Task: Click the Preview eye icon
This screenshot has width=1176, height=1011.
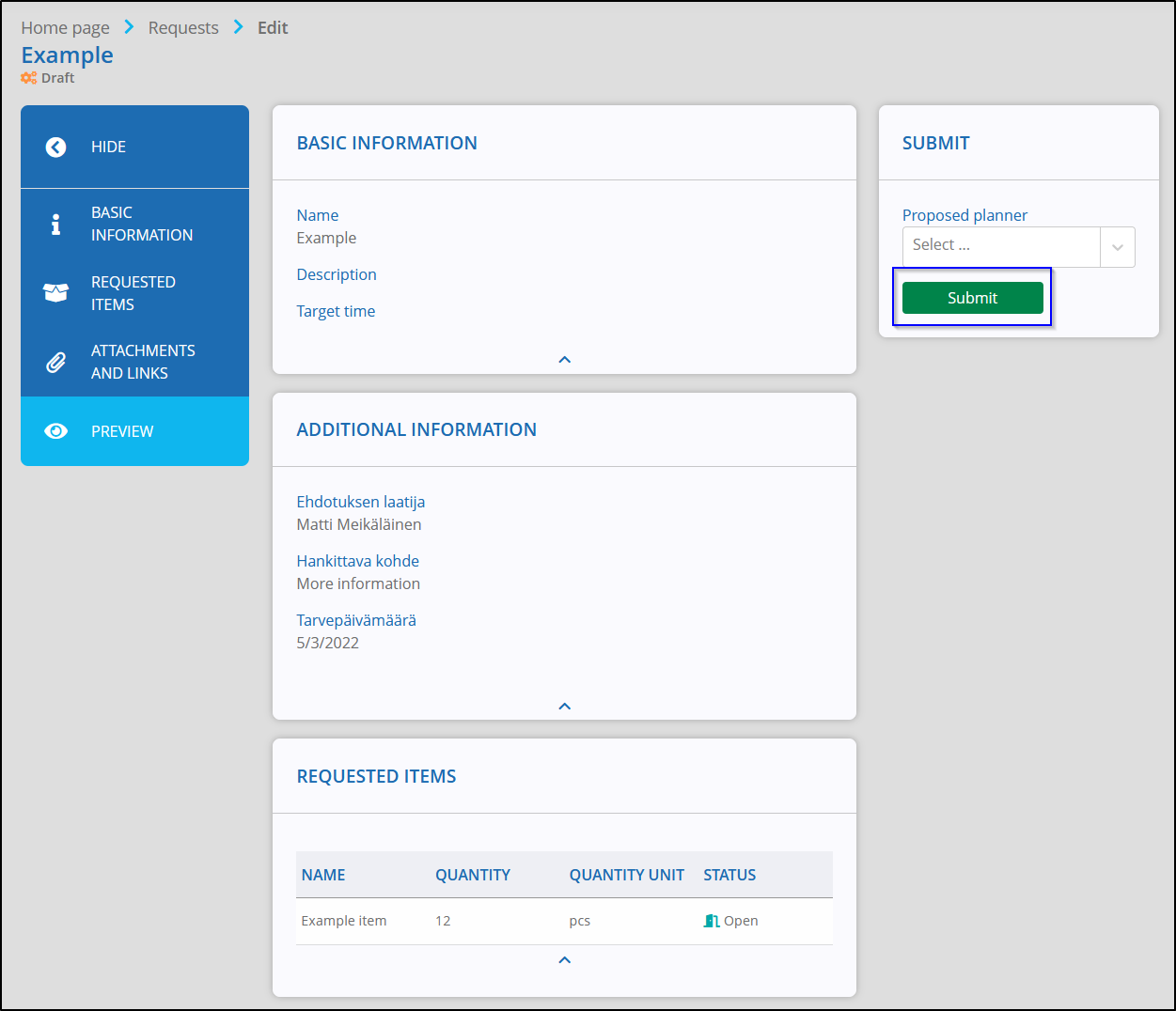Action: (55, 431)
